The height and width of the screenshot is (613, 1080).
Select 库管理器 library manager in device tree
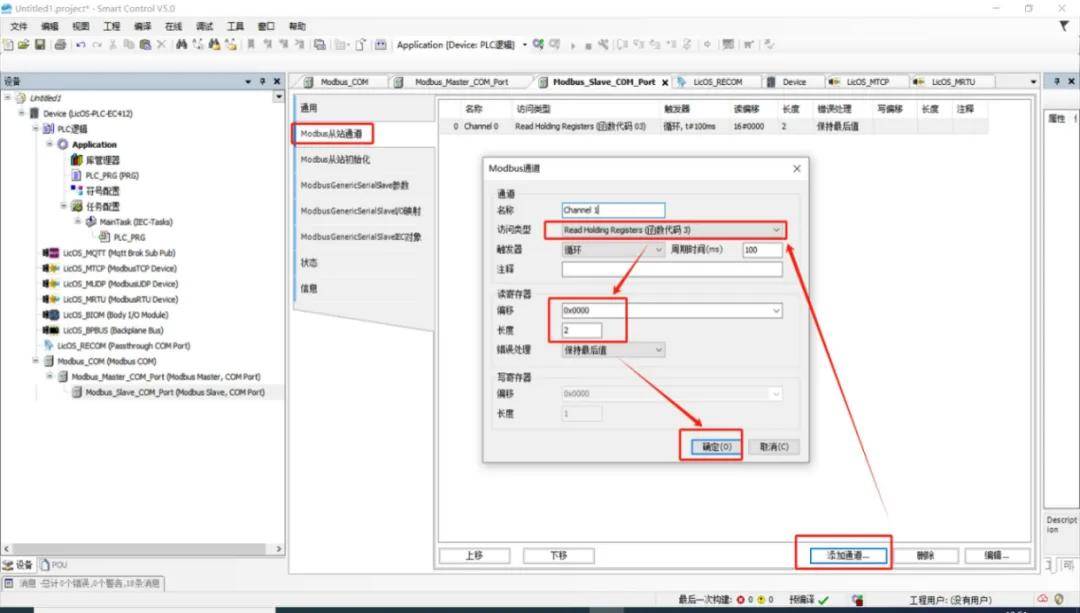[101, 160]
